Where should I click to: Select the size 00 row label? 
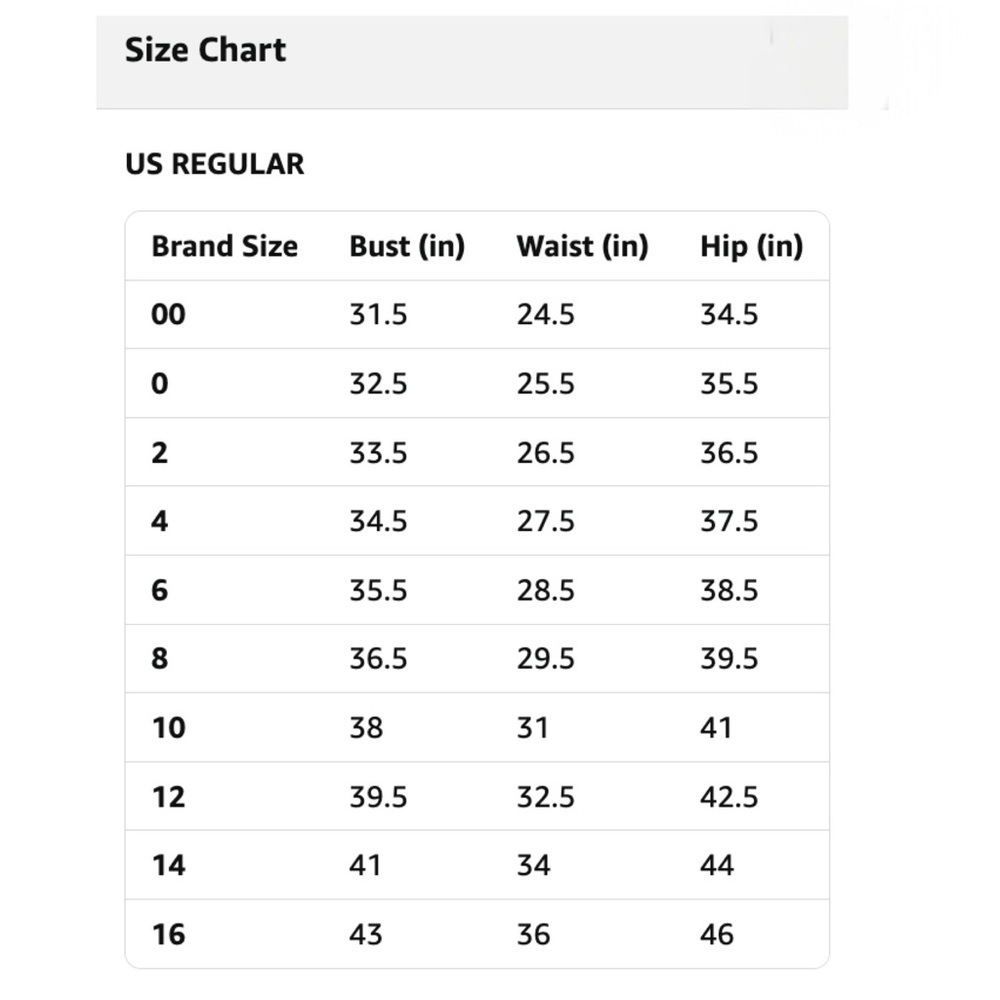[168, 314]
